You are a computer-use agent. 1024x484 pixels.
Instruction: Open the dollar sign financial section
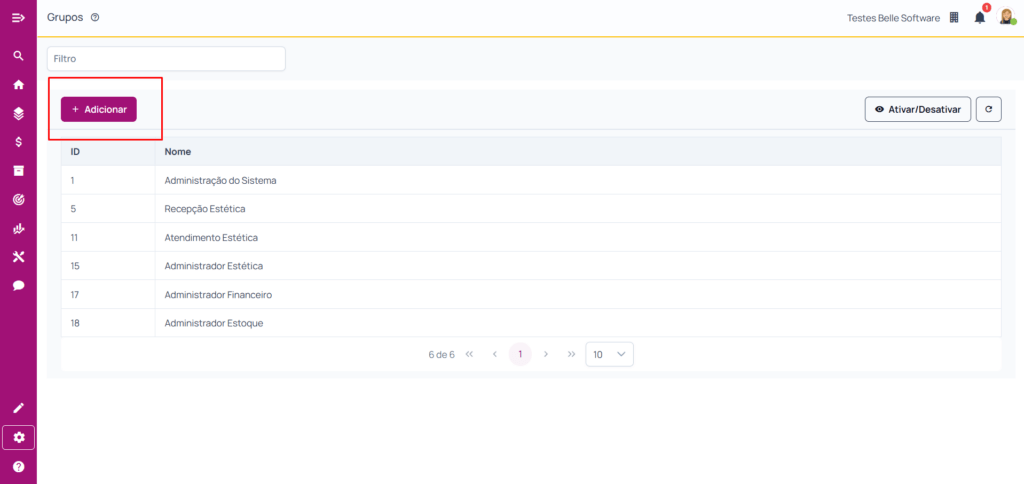point(18,142)
